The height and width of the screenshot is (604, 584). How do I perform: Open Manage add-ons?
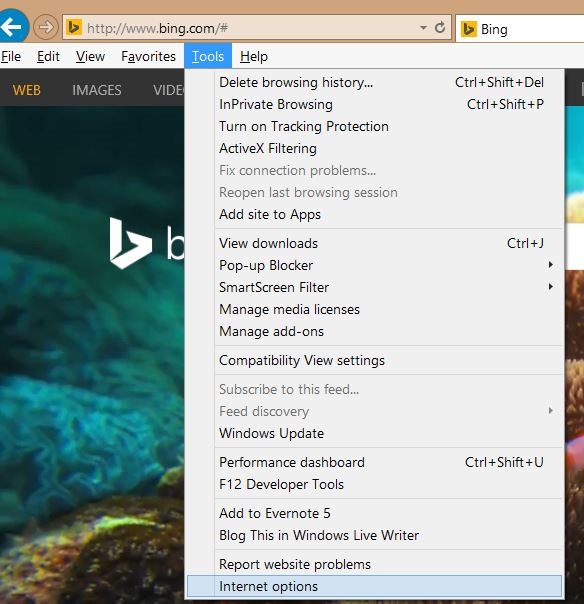374,331
